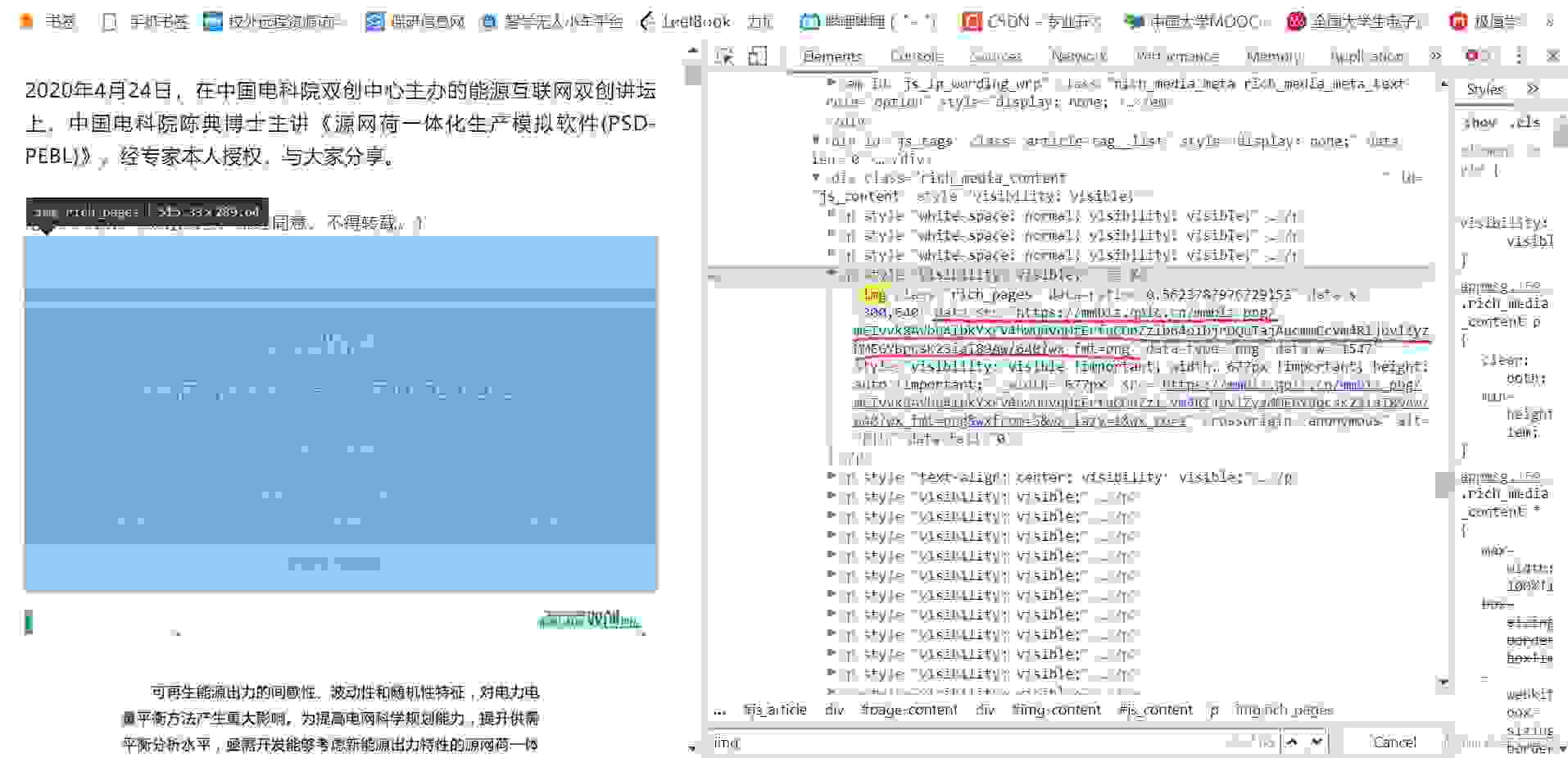Toggle the device toolbar icon
Image resolution: width=1568 pixels, height=758 pixels.
(759, 56)
